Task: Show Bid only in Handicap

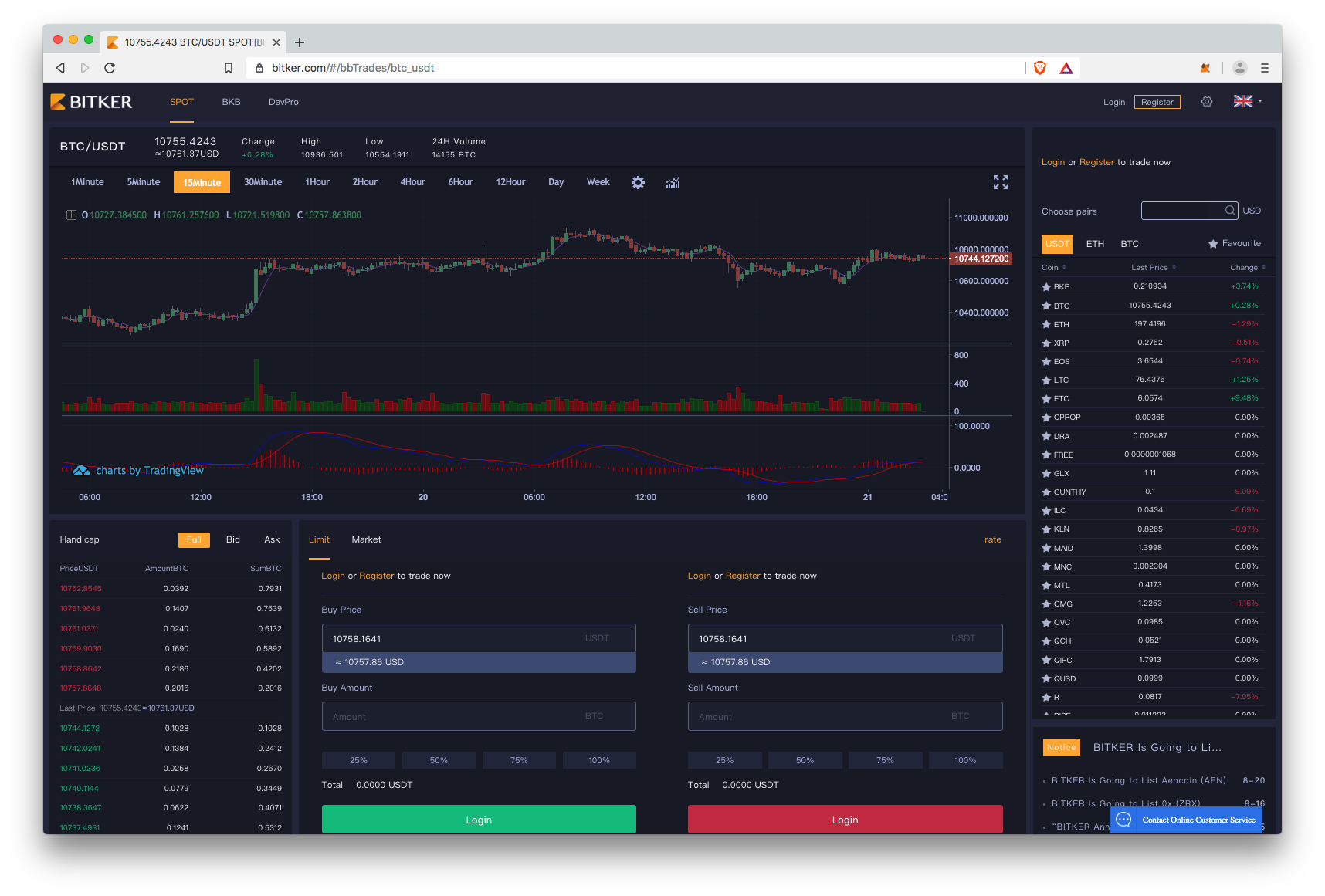Action: [x=233, y=539]
